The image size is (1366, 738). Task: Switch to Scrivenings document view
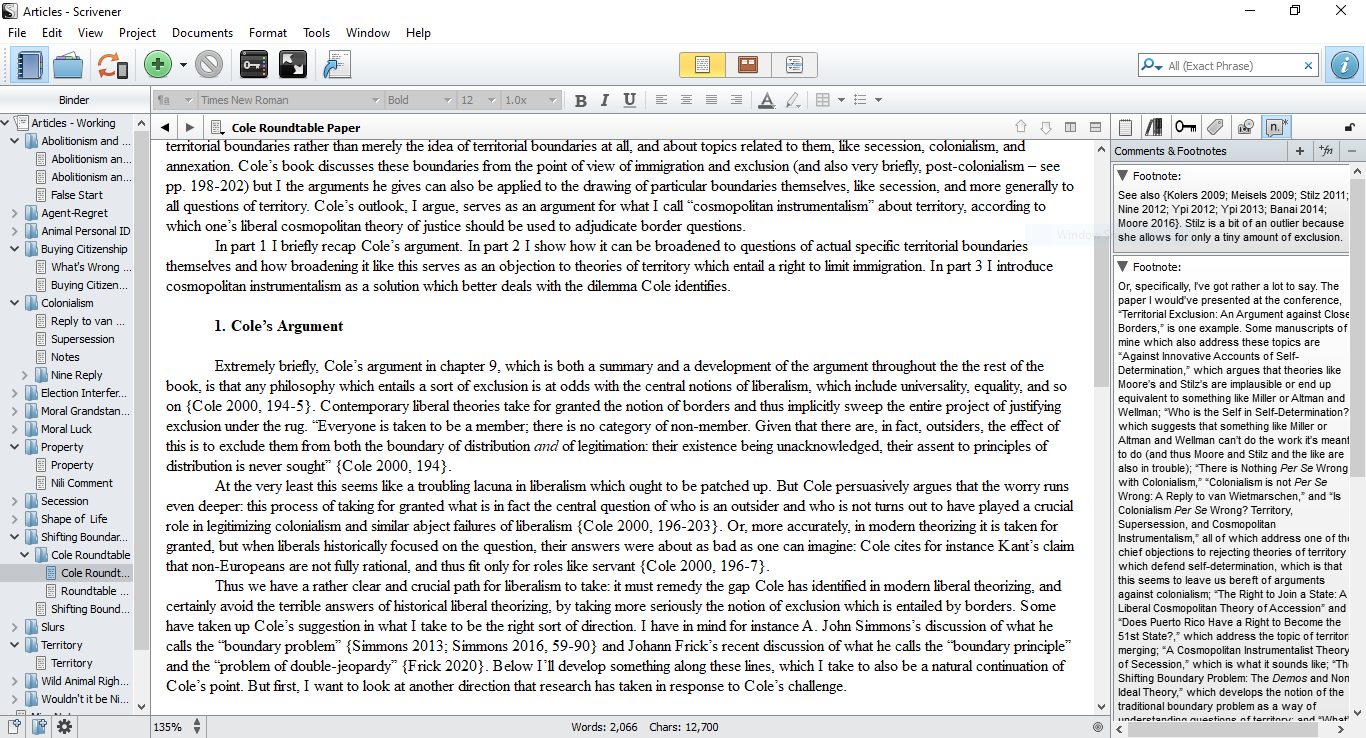(702, 65)
